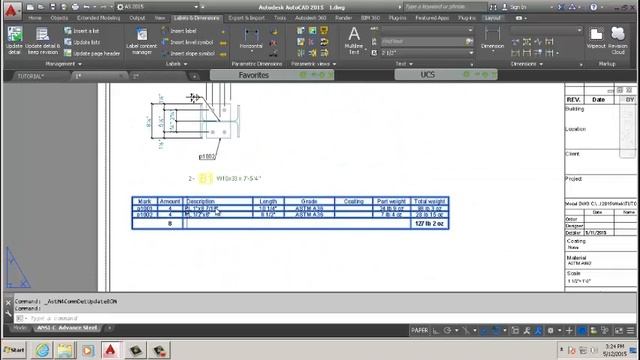Select the Horizontal parametric dimension tool
The image size is (640, 360).
pos(251,40)
